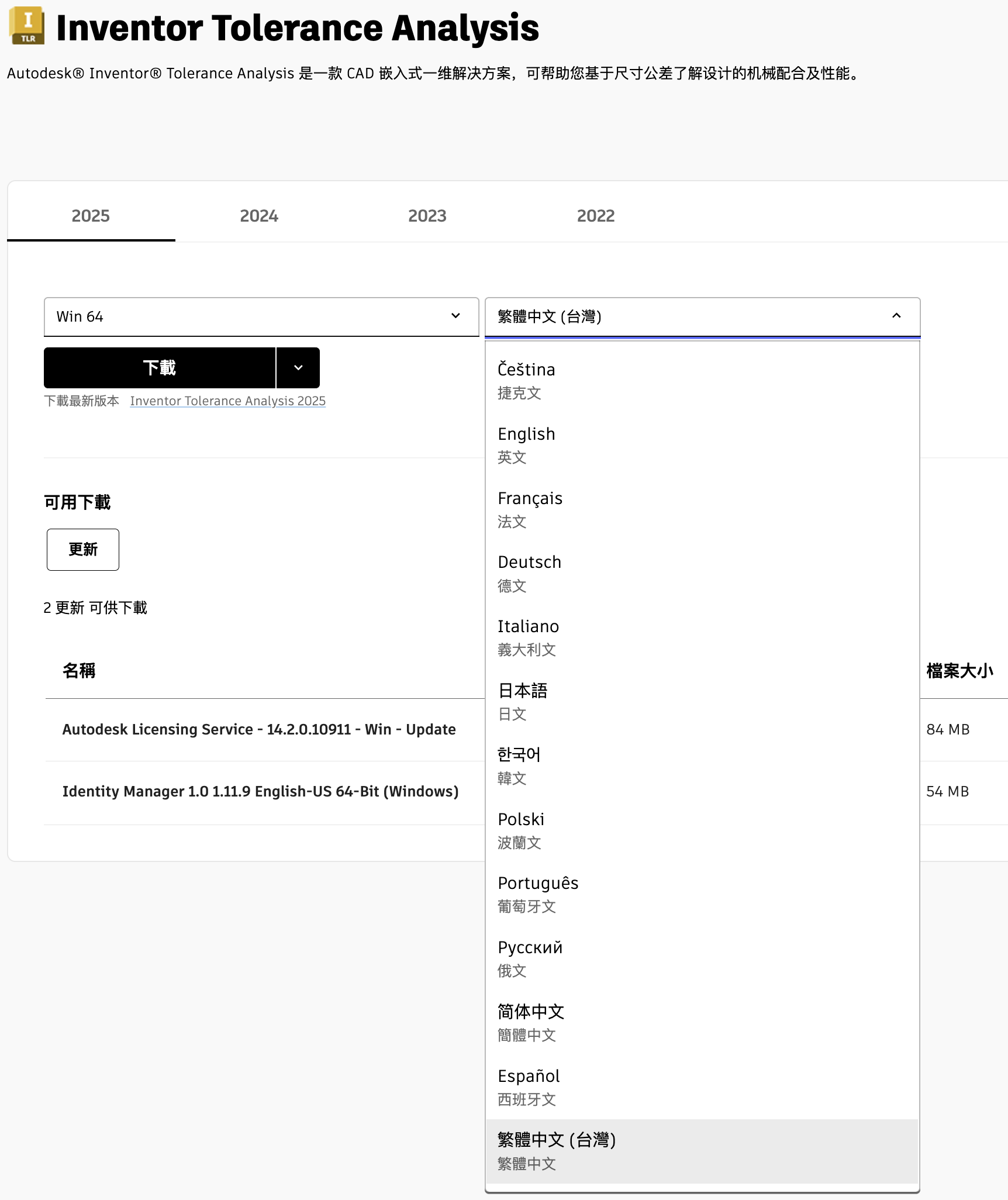Open the arrow menu beside 下載 button
The width and height of the screenshot is (1008, 1200).
pyautogui.click(x=298, y=368)
